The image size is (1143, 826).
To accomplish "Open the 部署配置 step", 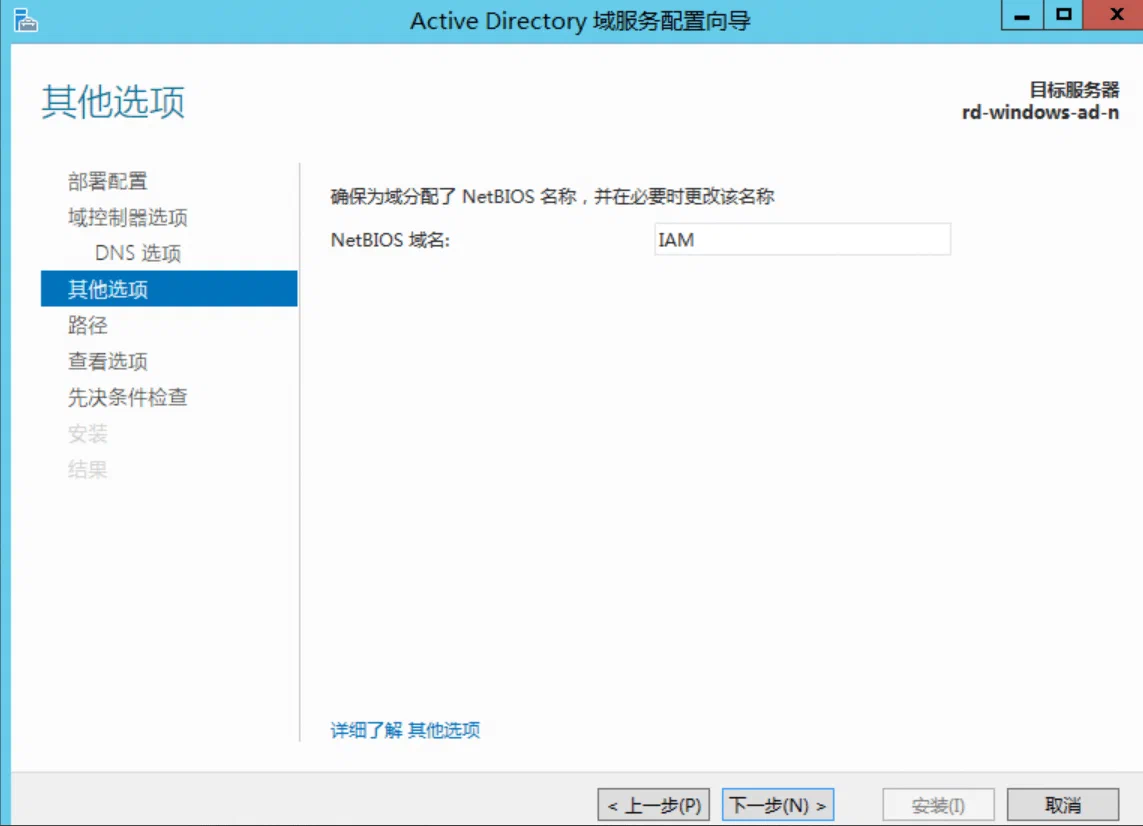I will (107, 181).
